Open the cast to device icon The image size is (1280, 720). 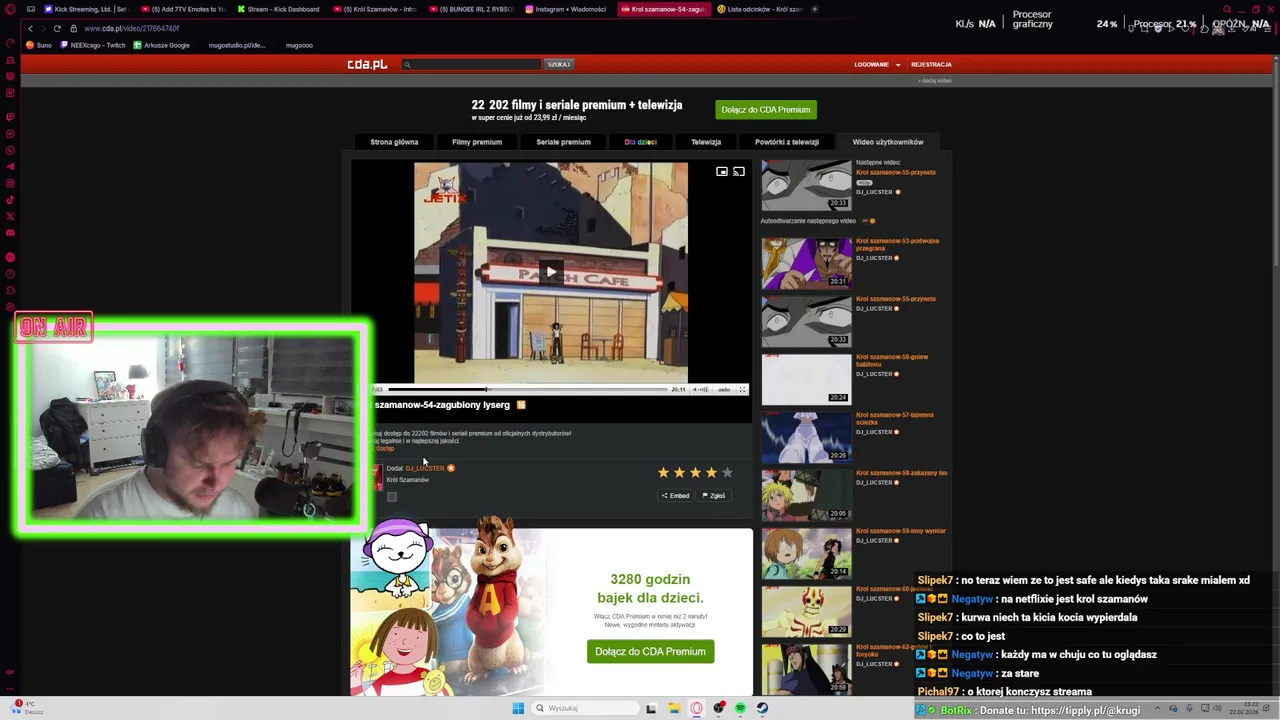pos(739,172)
